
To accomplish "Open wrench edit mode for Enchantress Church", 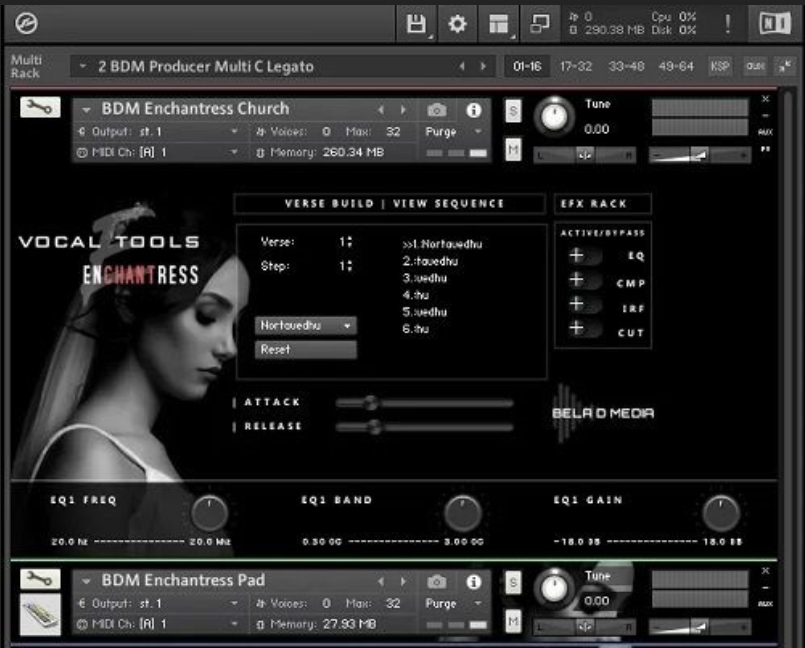I will point(40,107).
